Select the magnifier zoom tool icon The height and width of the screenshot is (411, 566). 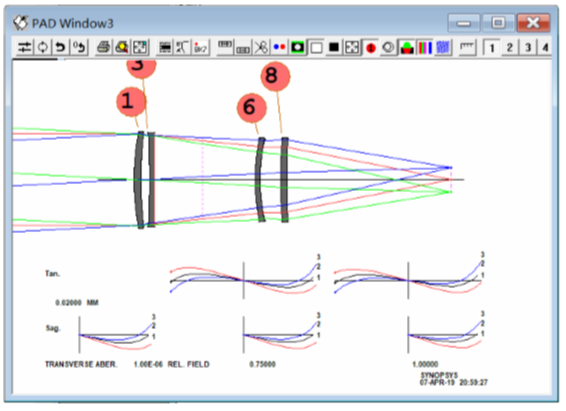(x=122, y=47)
